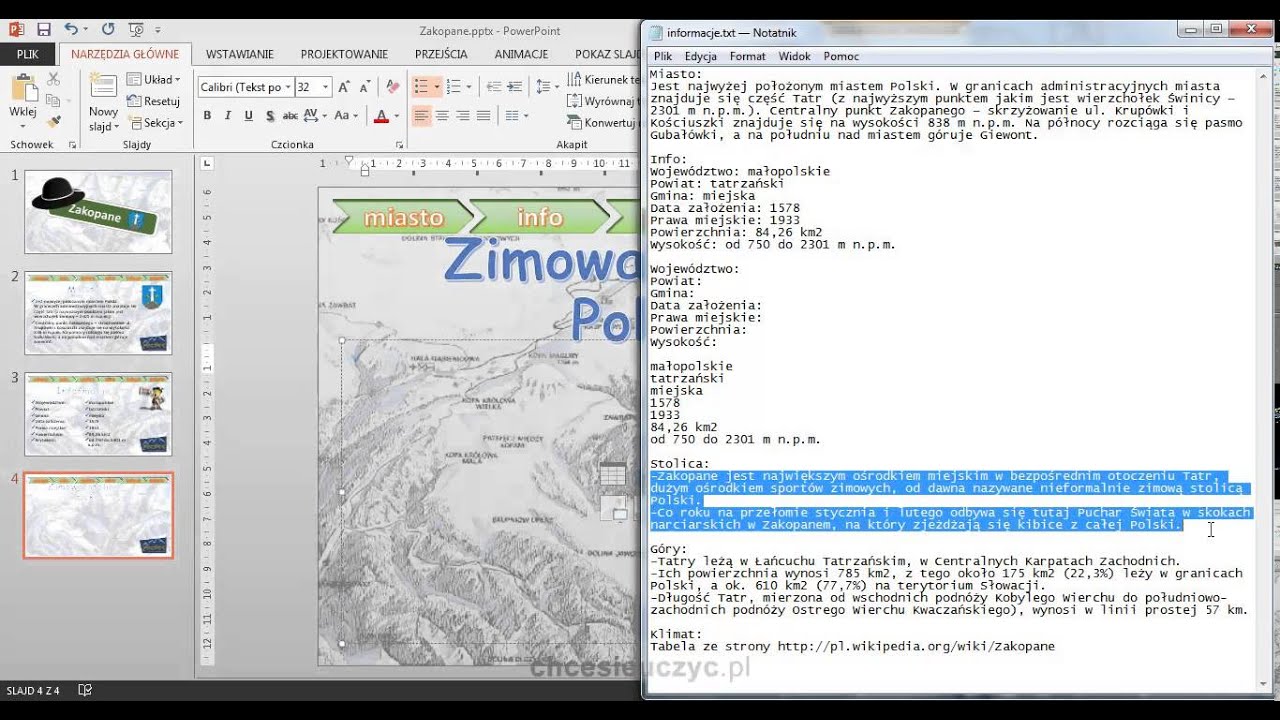Apply the red font color swatch
This screenshot has width=1280, height=720.
(x=380, y=116)
